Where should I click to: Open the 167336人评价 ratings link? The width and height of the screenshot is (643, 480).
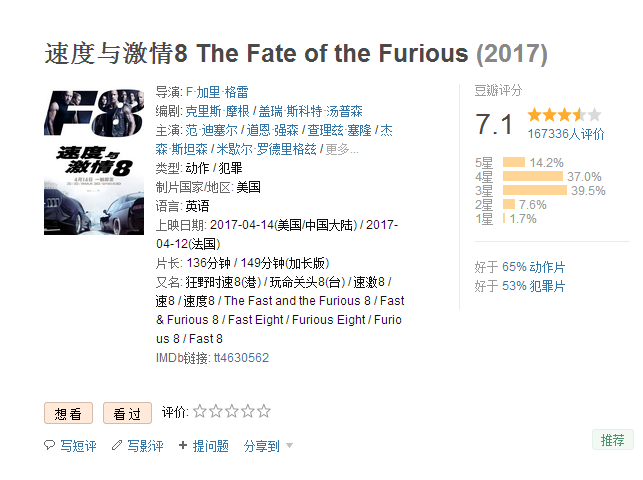pos(566,134)
